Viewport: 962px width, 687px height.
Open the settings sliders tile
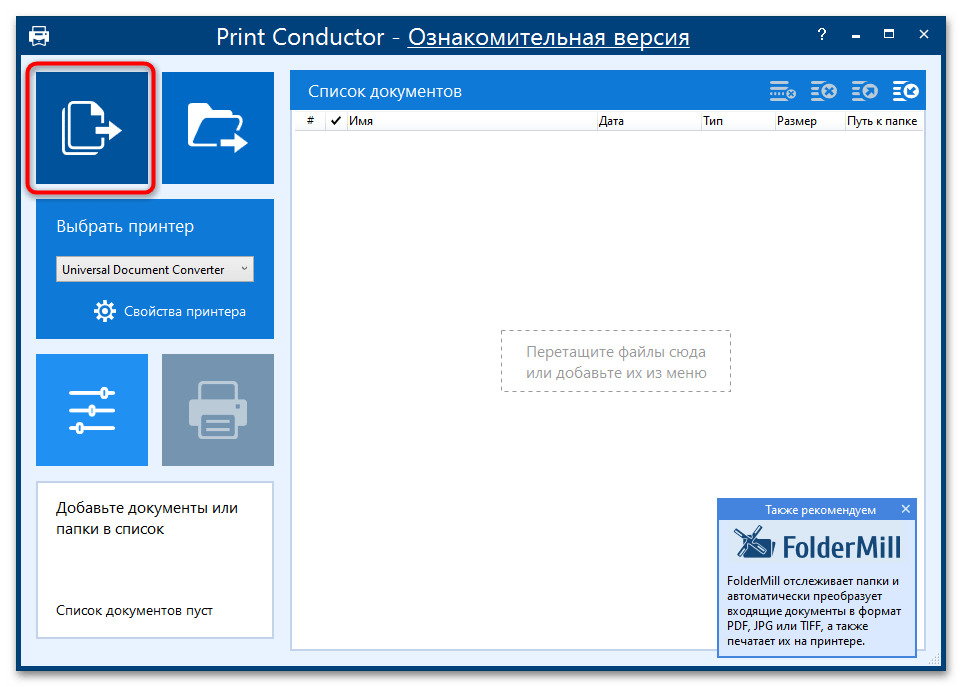click(92, 410)
